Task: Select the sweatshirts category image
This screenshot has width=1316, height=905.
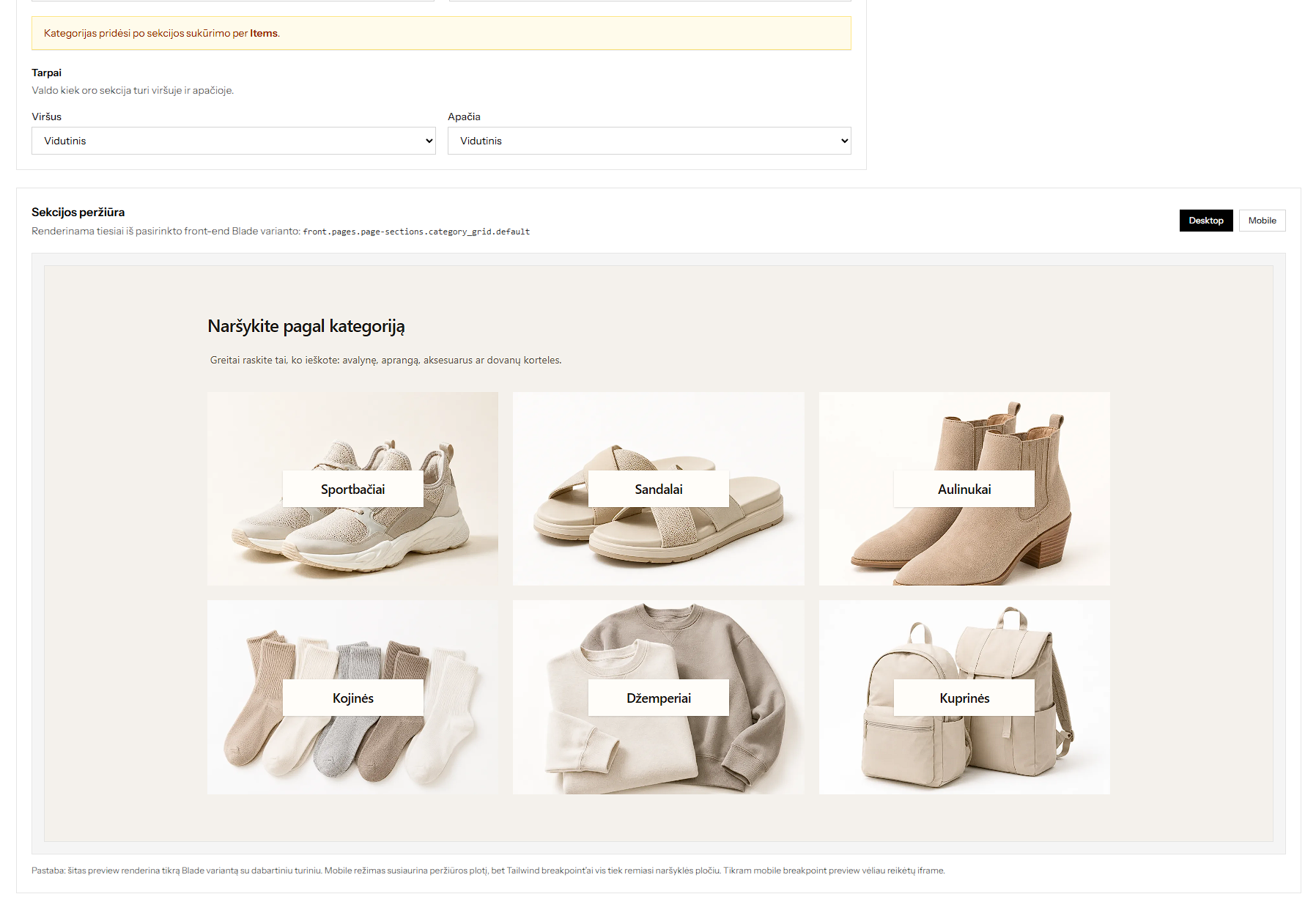Action: pos(658,755)
